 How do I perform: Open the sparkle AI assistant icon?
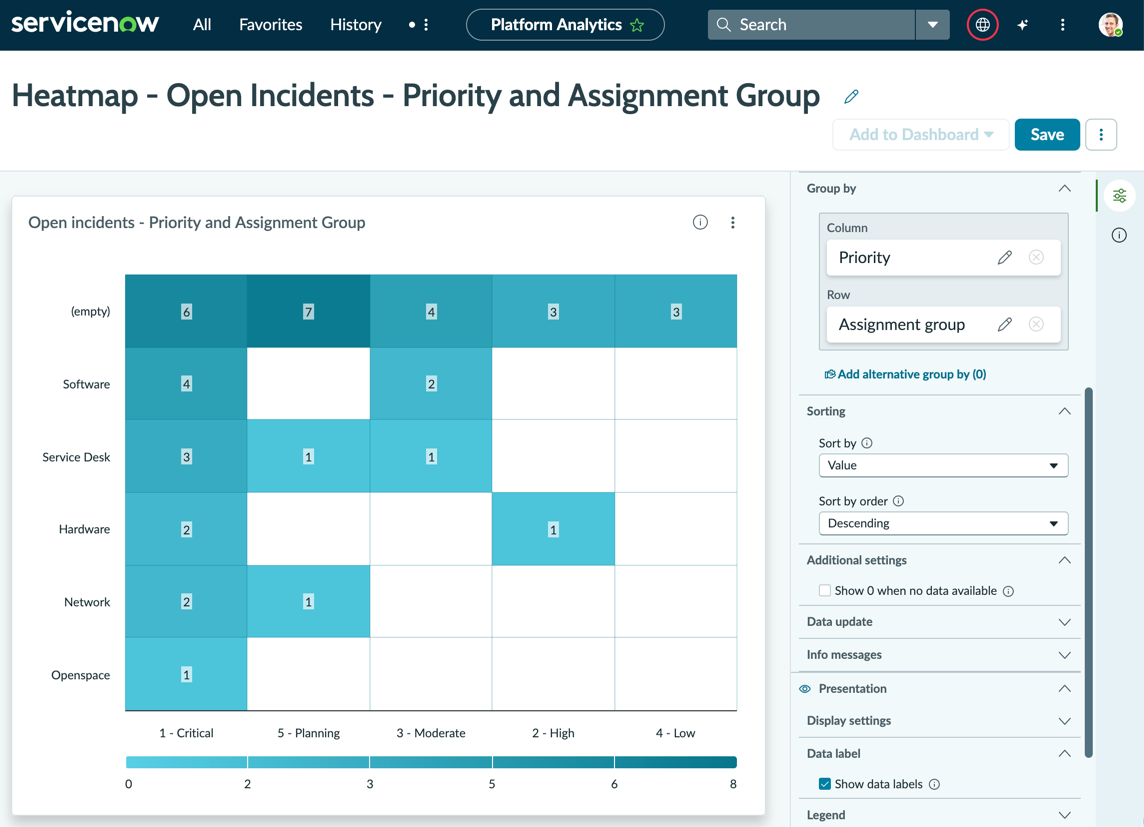click(x=1023, y=25)
